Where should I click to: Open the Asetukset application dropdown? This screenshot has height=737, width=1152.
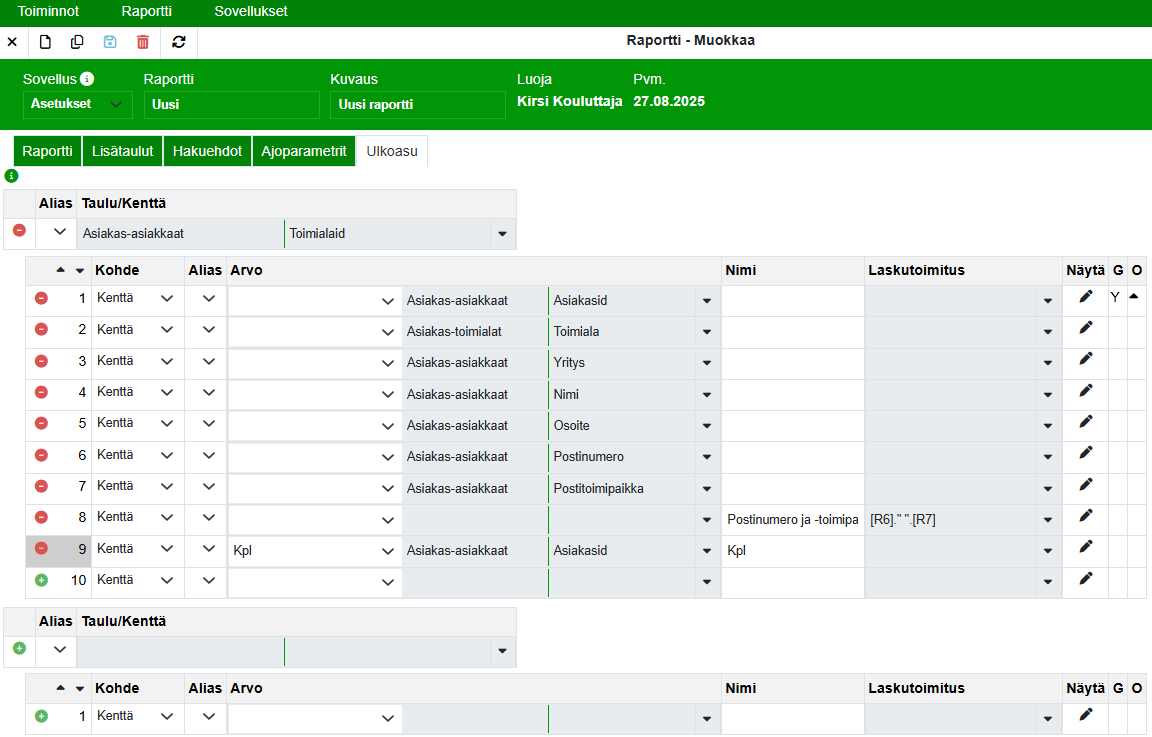point(77,104)
